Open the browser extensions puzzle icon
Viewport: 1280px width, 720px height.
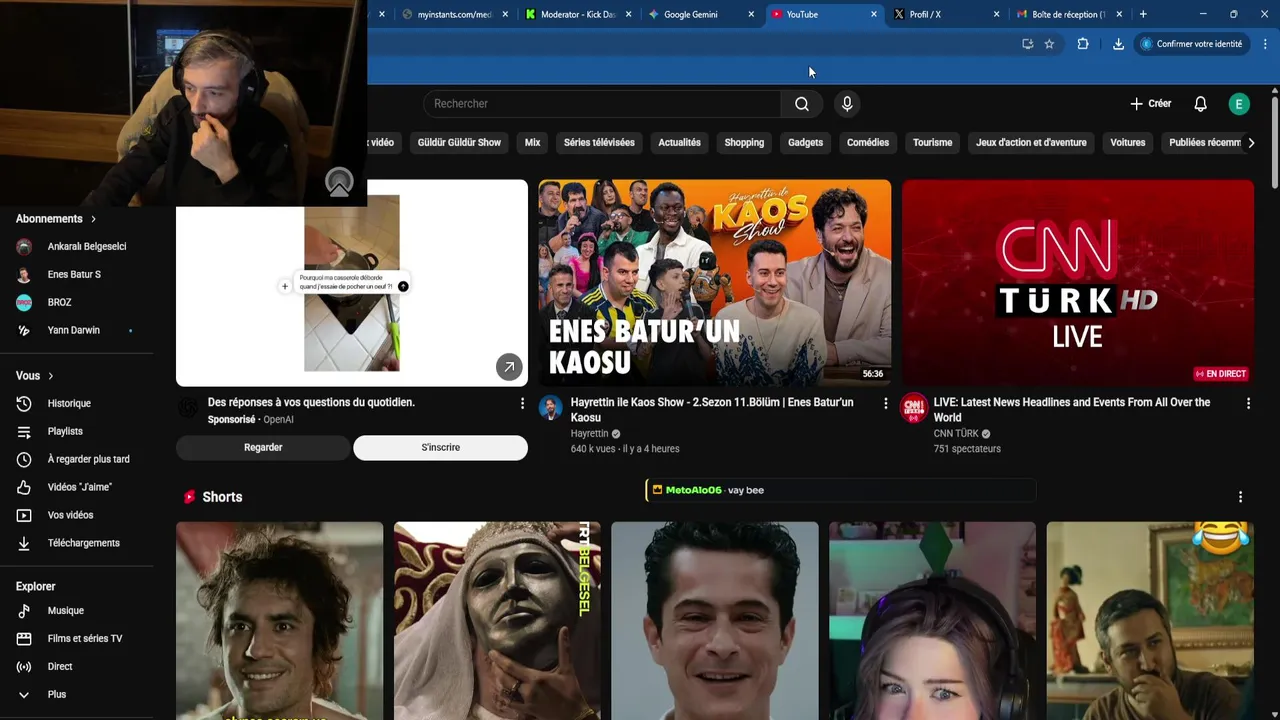pos(1082,44)
